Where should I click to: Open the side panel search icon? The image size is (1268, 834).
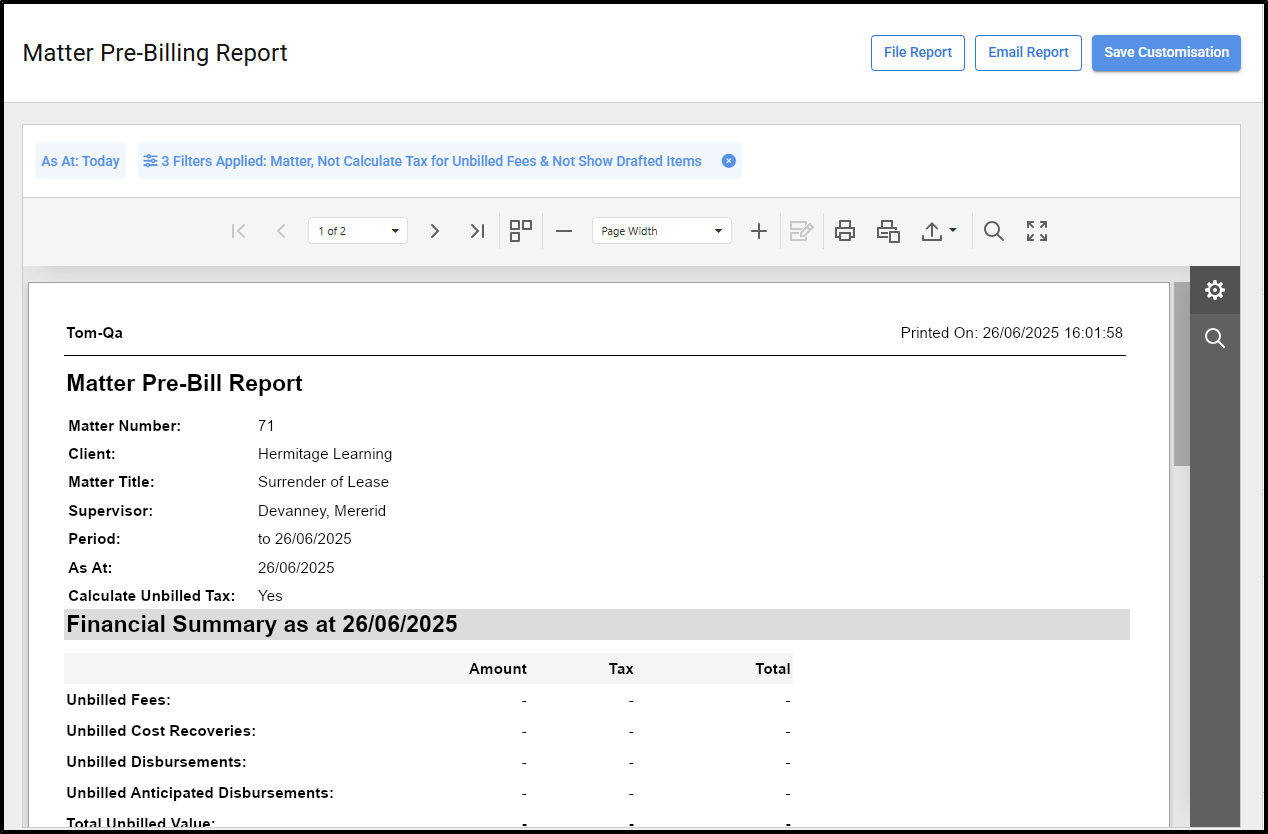(1214, 339)
